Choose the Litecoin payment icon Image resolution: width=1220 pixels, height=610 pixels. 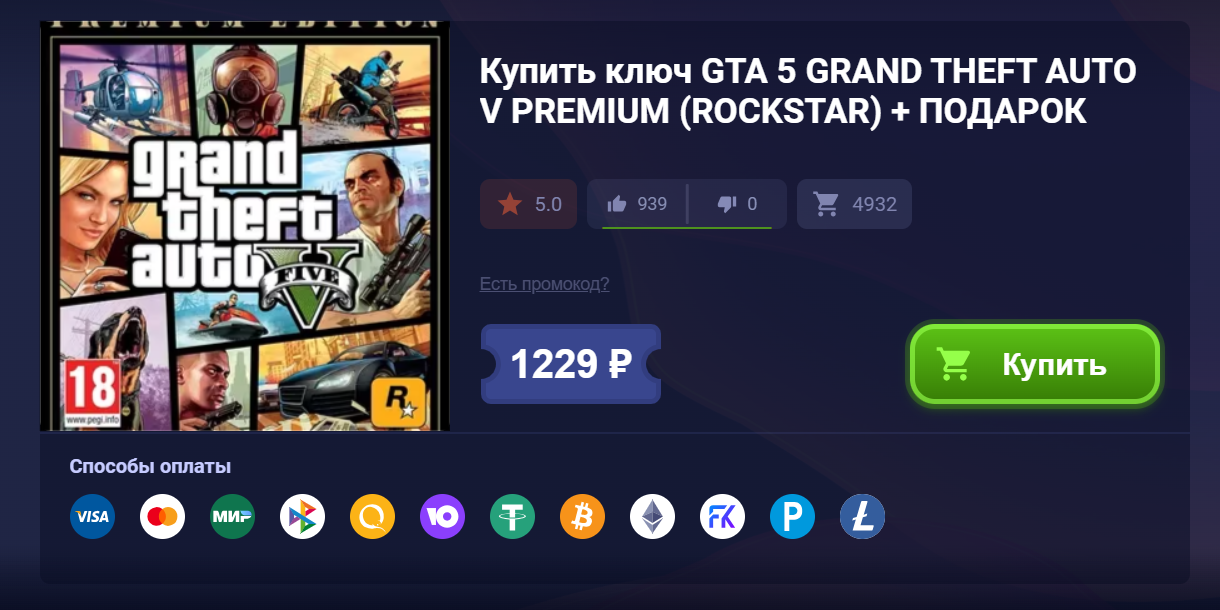[x=862, y=517]
